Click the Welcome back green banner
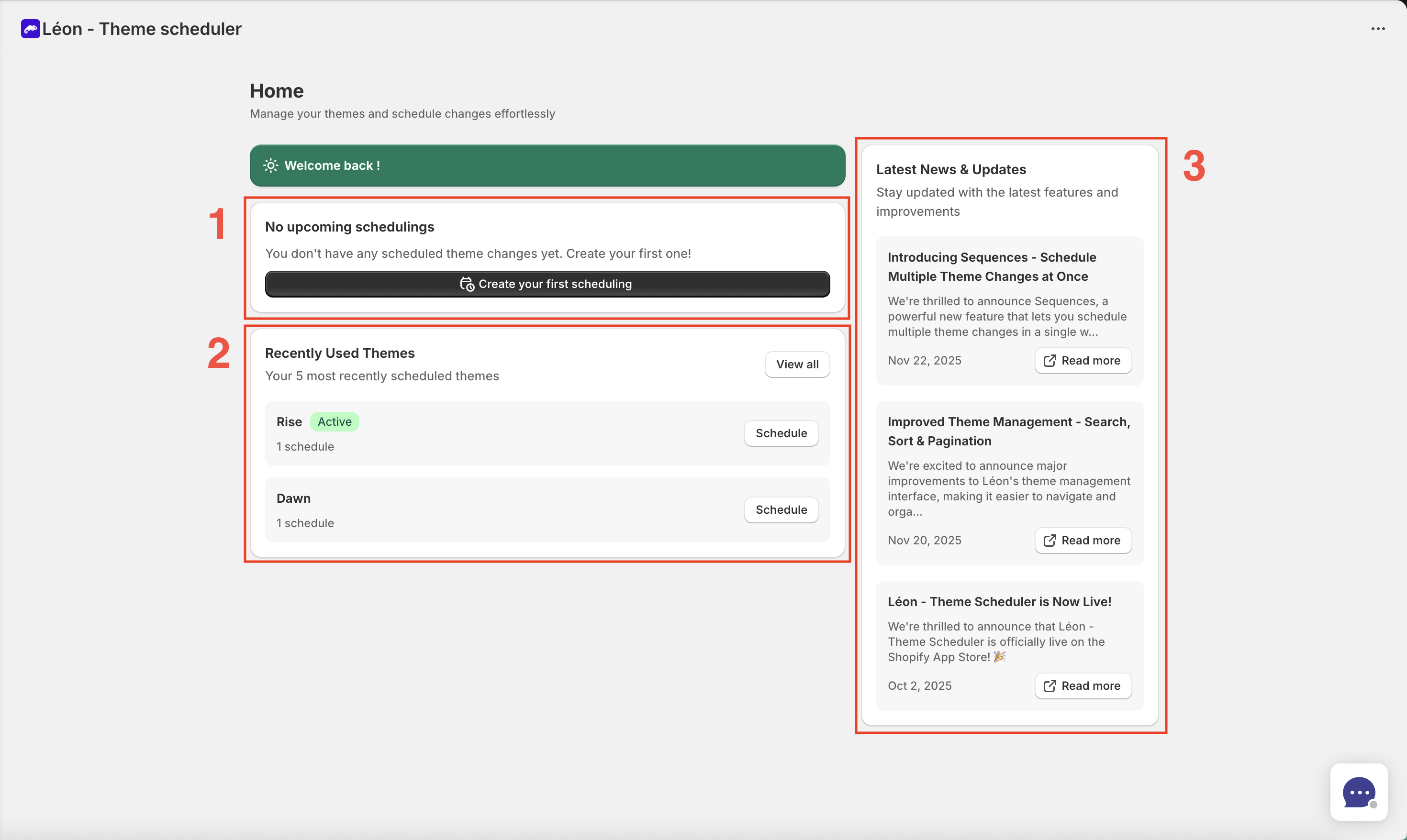 (547, 166)
